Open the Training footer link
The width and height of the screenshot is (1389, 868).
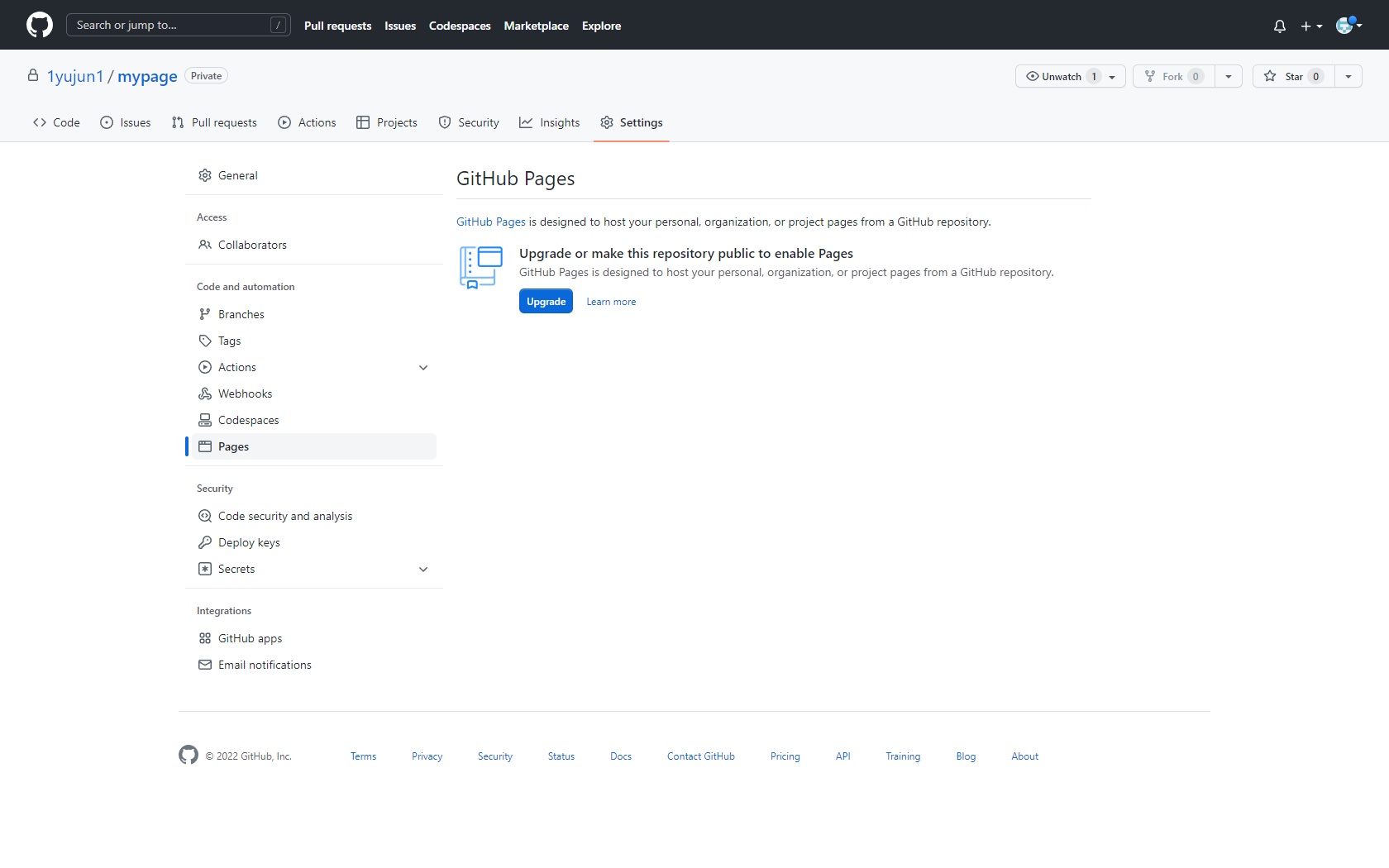click(x=903, y=756)
